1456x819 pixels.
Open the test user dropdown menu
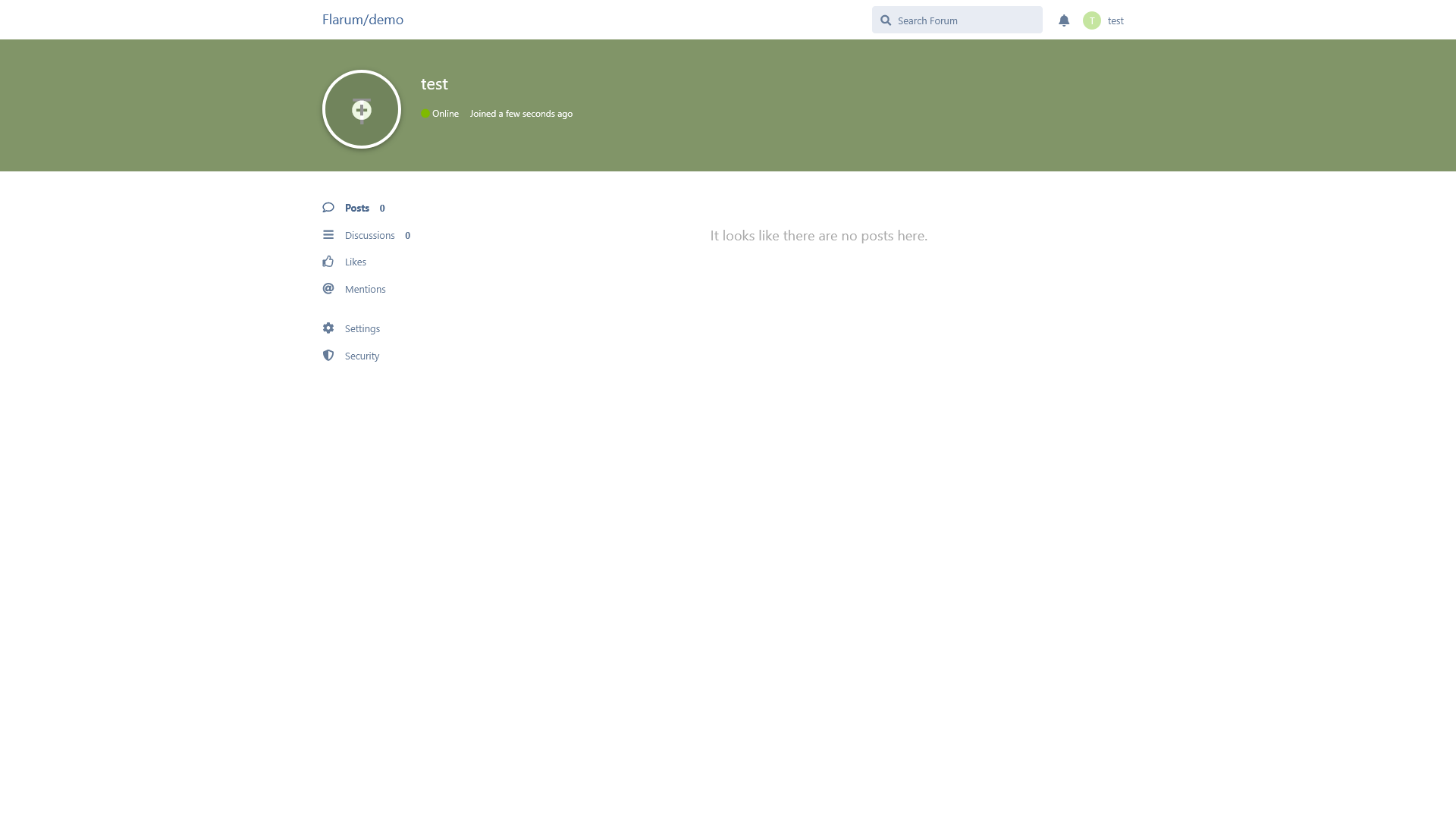tap(1103, 20)
